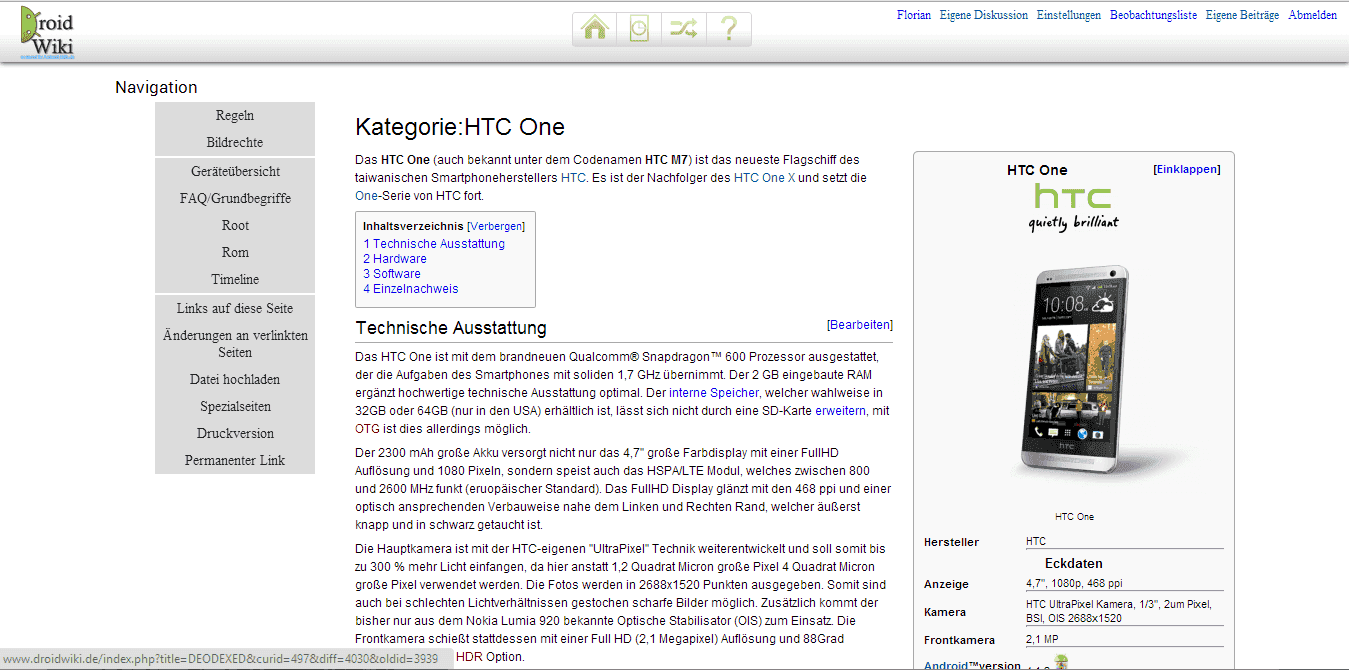The image size is (1349, 670).
Task: Open Spezialseiten
Action: click(x=235, y=406)
